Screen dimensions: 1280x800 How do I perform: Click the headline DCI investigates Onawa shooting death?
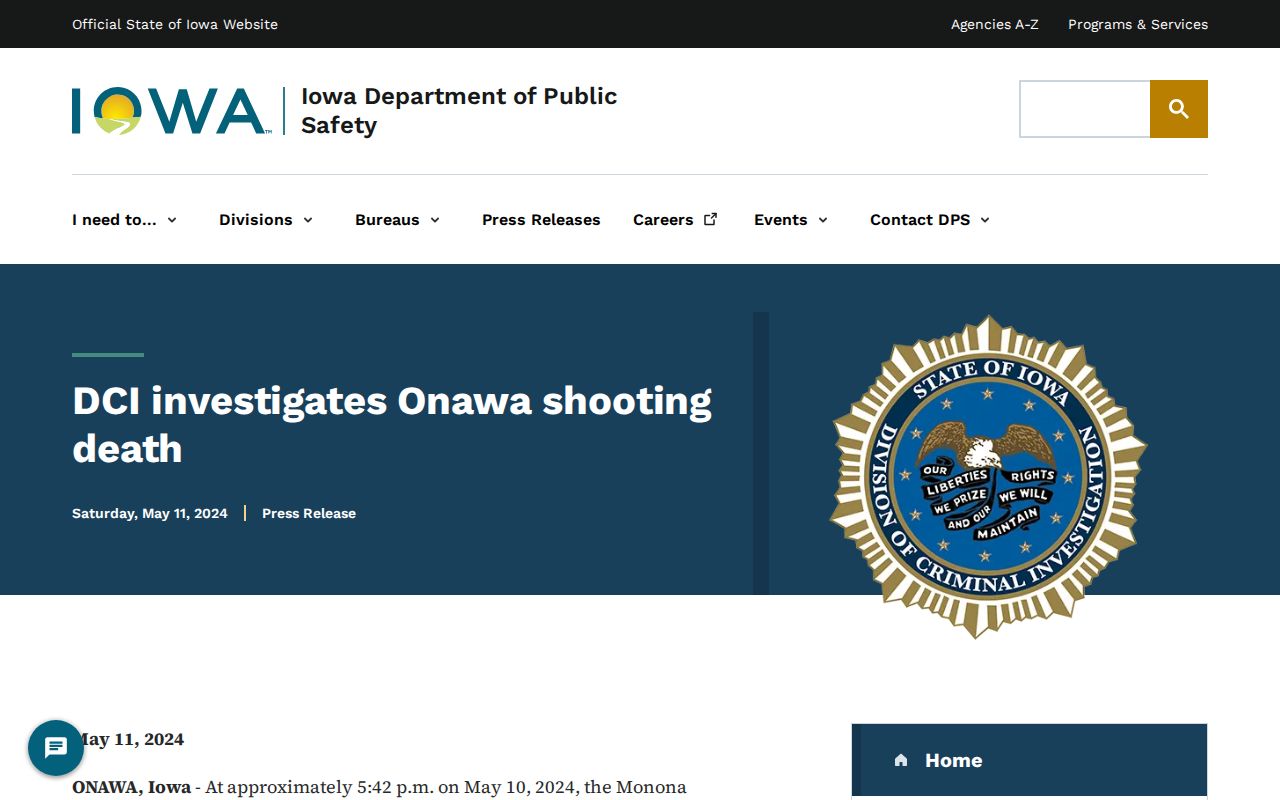click(x=392, y=424)
